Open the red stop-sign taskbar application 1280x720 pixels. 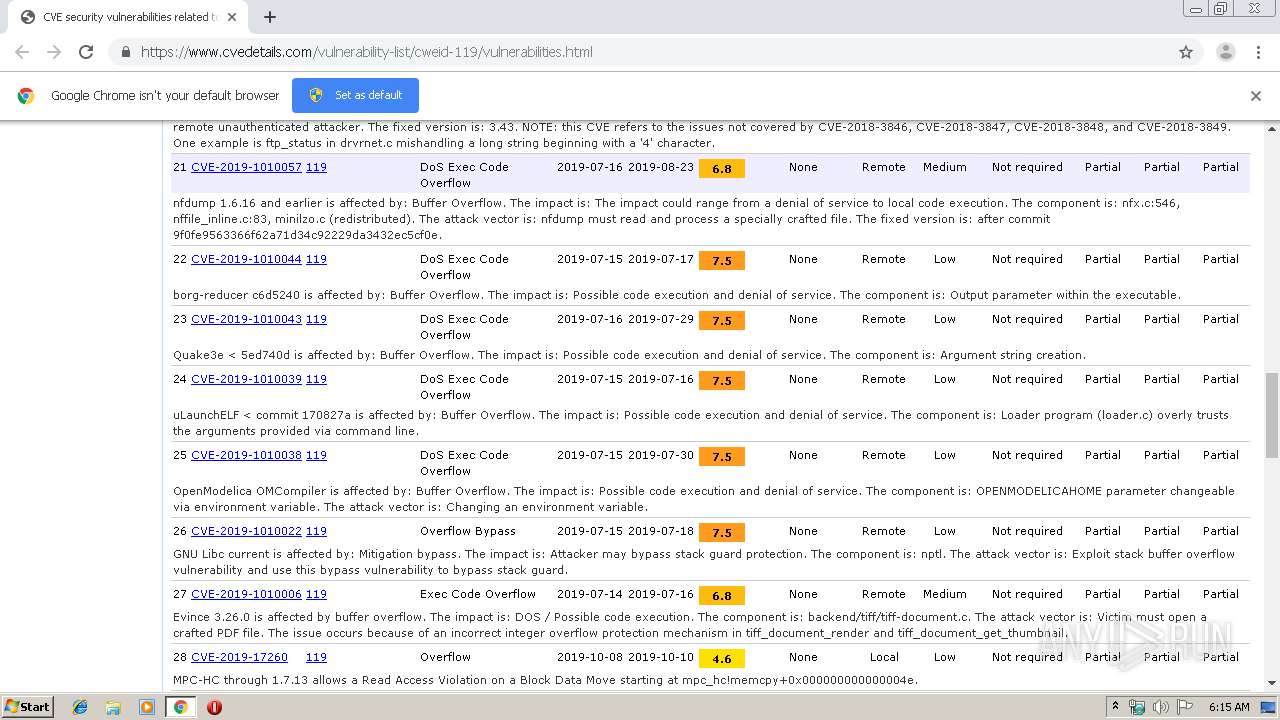coord(214,707)
